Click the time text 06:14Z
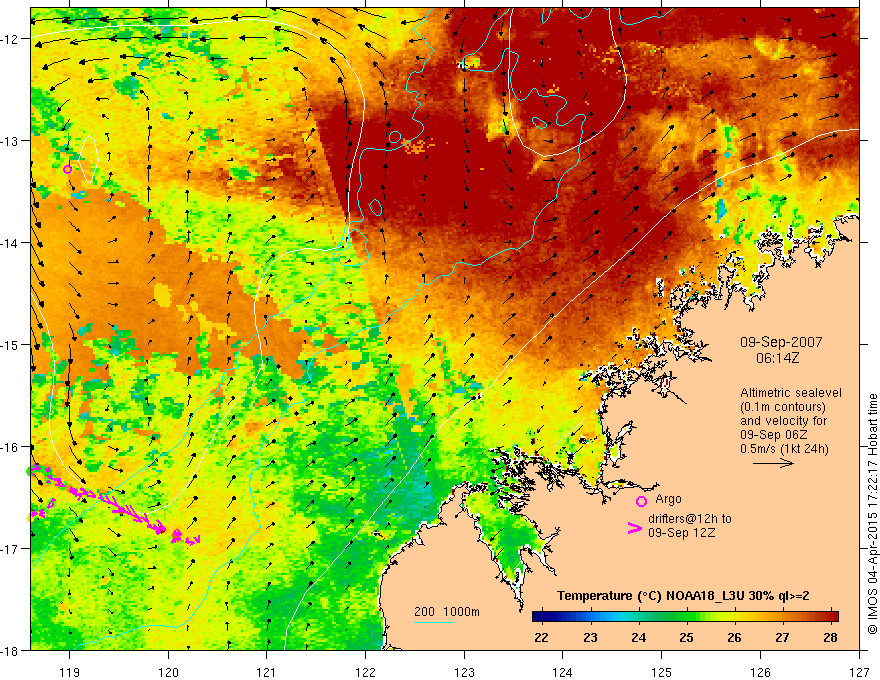 (x=777, y=358)
